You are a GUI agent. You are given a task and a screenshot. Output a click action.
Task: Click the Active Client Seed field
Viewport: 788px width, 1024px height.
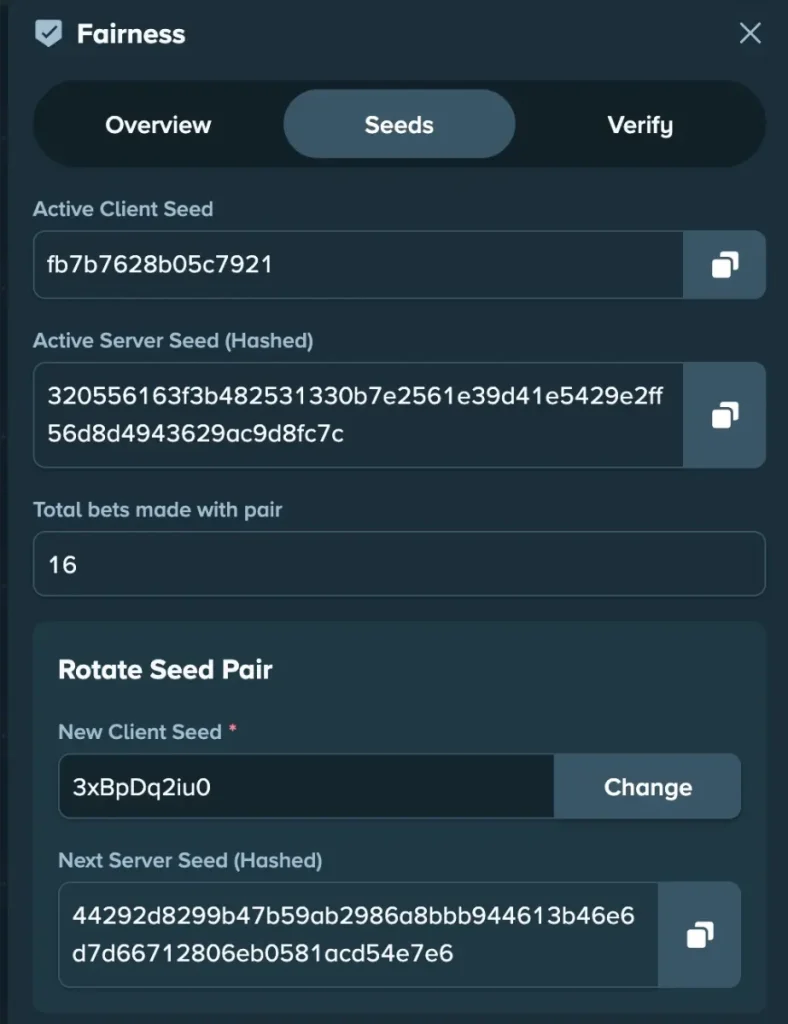pos(358,265)
